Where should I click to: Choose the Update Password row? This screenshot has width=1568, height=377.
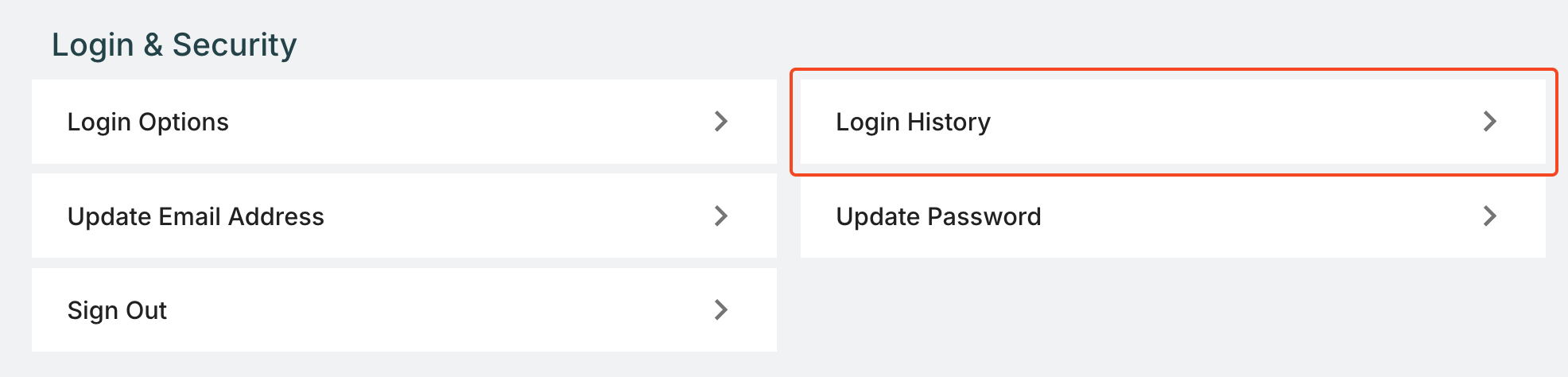point(1173,216)
